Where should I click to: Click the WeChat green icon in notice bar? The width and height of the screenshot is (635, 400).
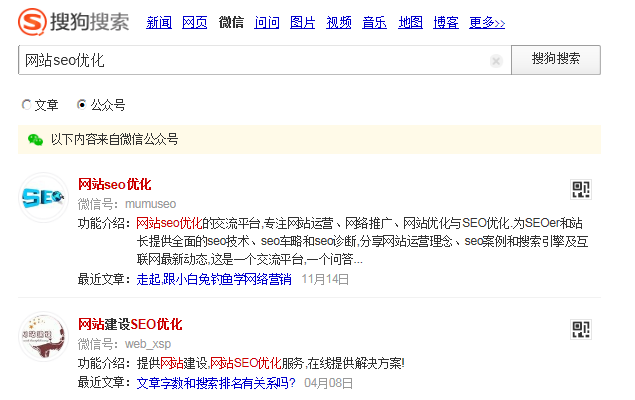(x=36, y=139)
